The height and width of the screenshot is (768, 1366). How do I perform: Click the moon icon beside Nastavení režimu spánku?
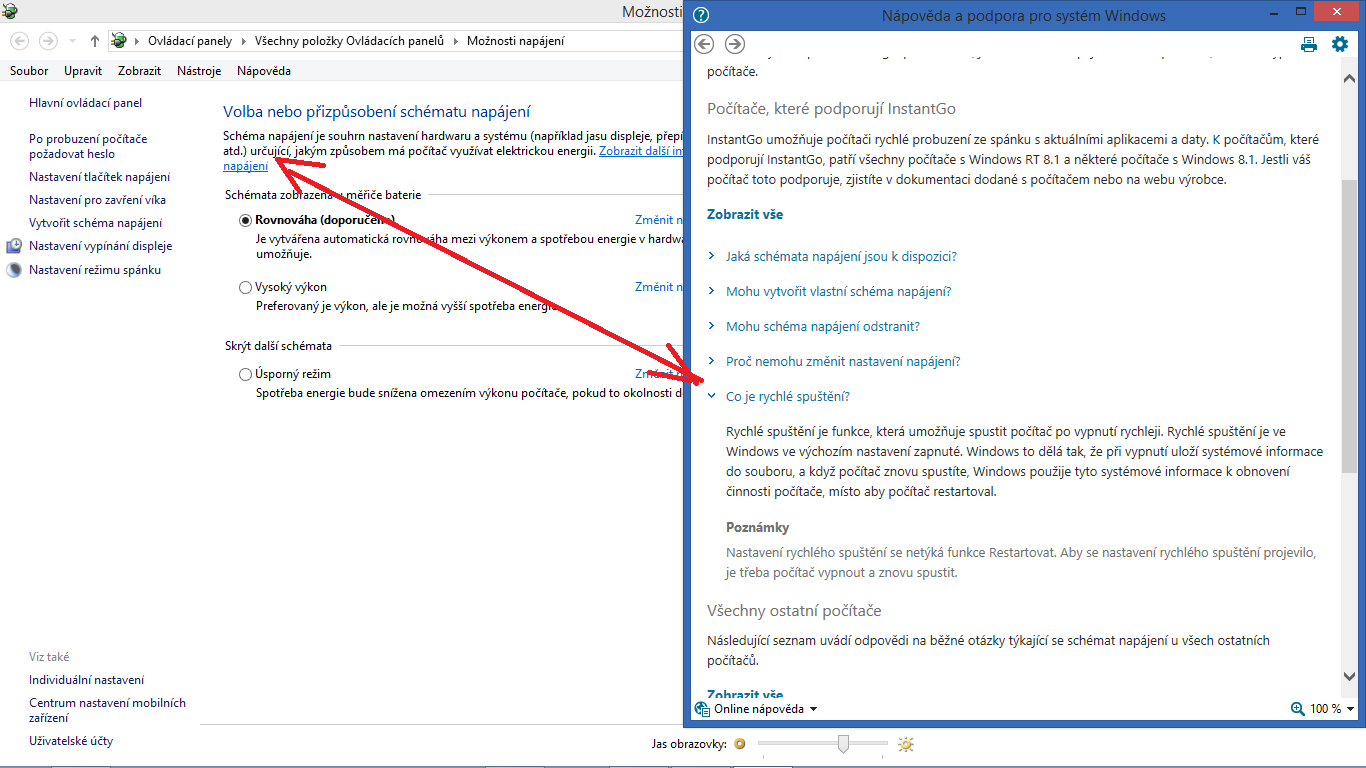click(14, 270)
